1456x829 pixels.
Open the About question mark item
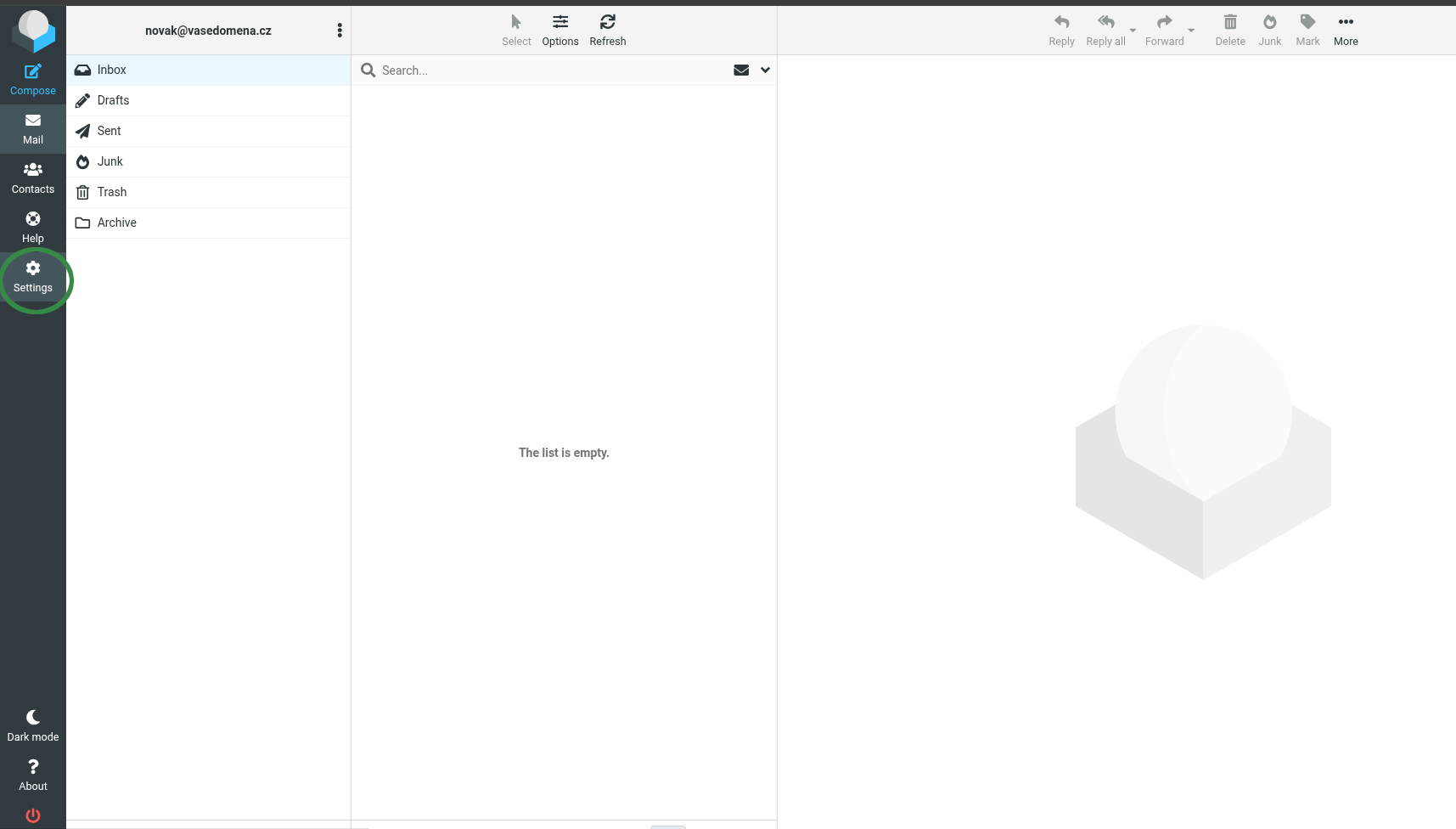tap(33, 775)
